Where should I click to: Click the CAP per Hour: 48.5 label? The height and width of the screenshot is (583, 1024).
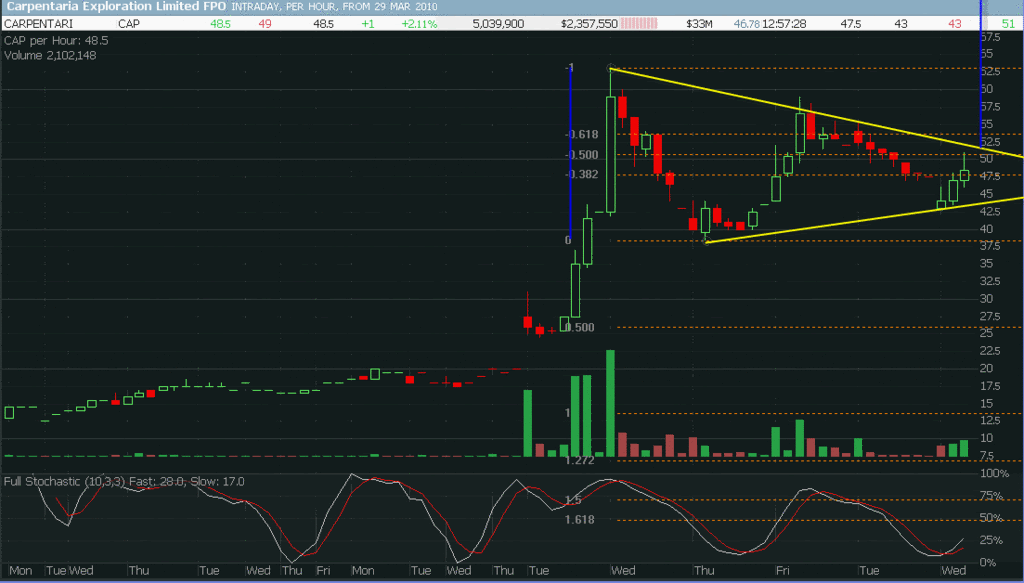click(56, 40)
